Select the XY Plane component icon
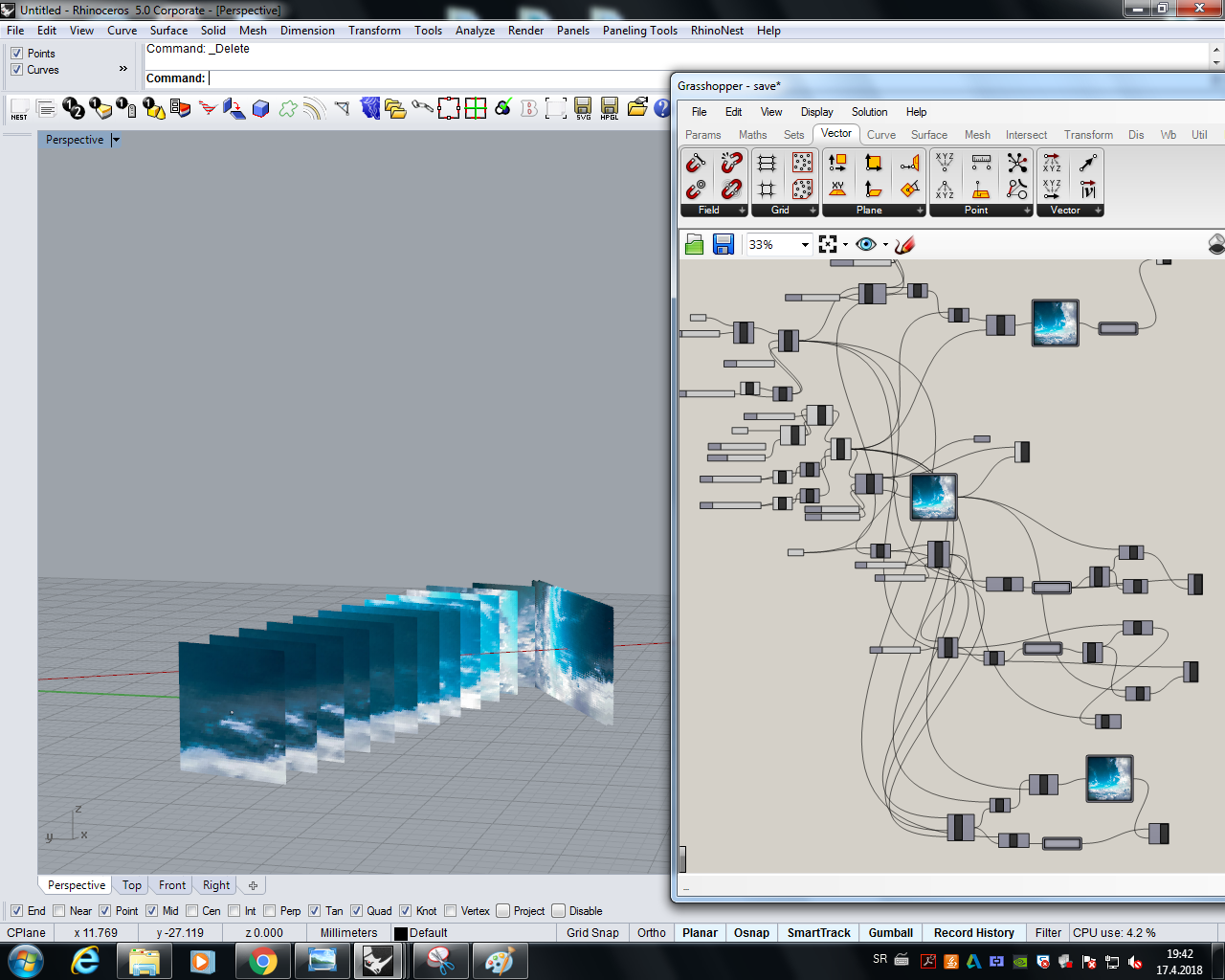Viewport: 1225px width, 980px height. tap(837, 189)
